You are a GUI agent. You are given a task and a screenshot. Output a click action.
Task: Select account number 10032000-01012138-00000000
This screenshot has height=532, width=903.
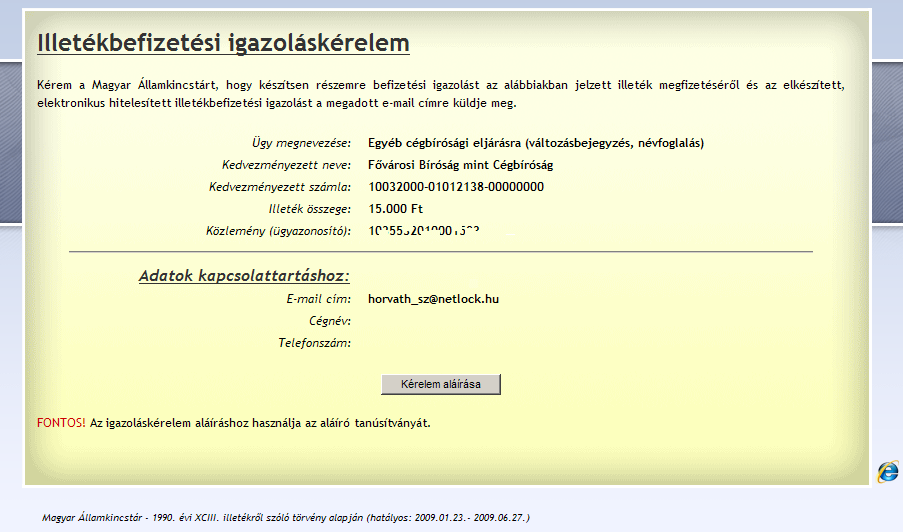pyautogui.click(x=456, y=187)
